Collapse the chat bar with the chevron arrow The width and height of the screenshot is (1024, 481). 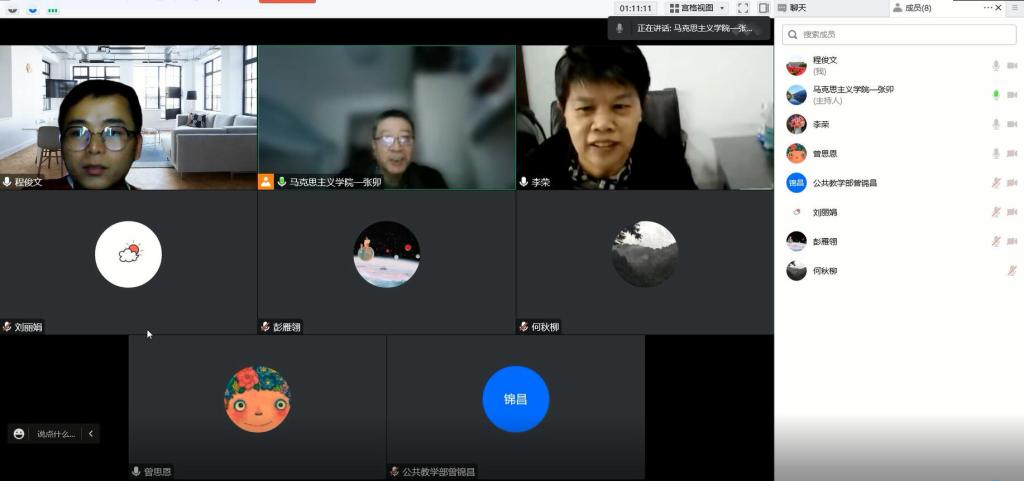click(x=91, y=434)
